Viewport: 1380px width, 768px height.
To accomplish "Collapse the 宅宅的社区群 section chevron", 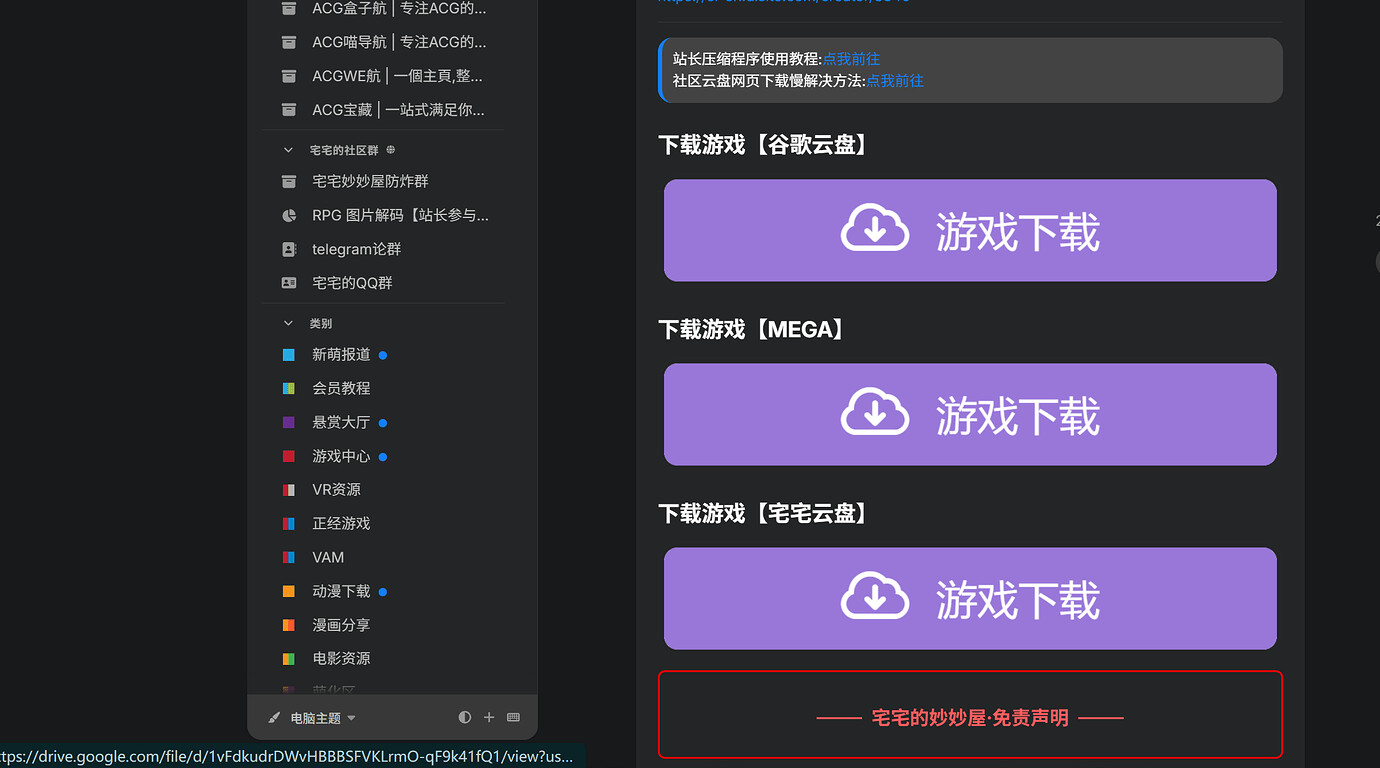I will pos(288,150).
